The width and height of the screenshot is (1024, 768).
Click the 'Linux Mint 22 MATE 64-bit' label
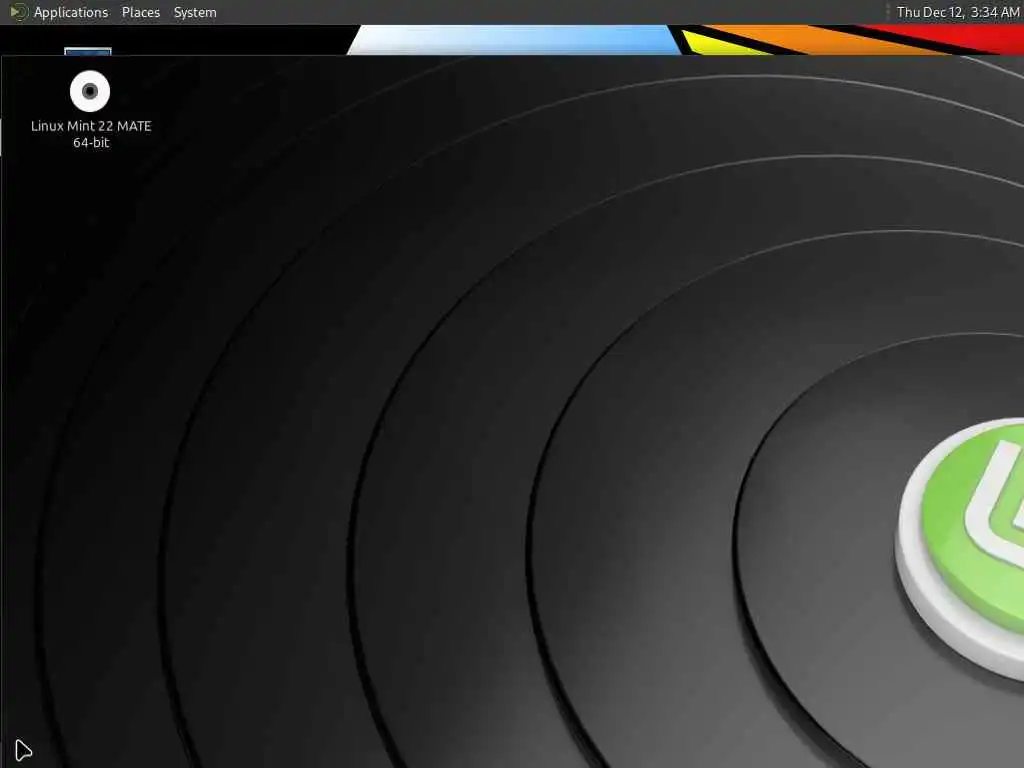tap(91, 134)
